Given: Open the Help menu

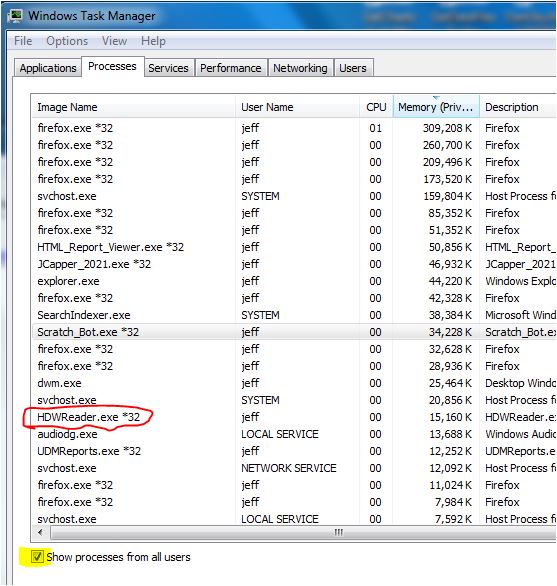Looking at the screenshot, I should pos(153,41).
